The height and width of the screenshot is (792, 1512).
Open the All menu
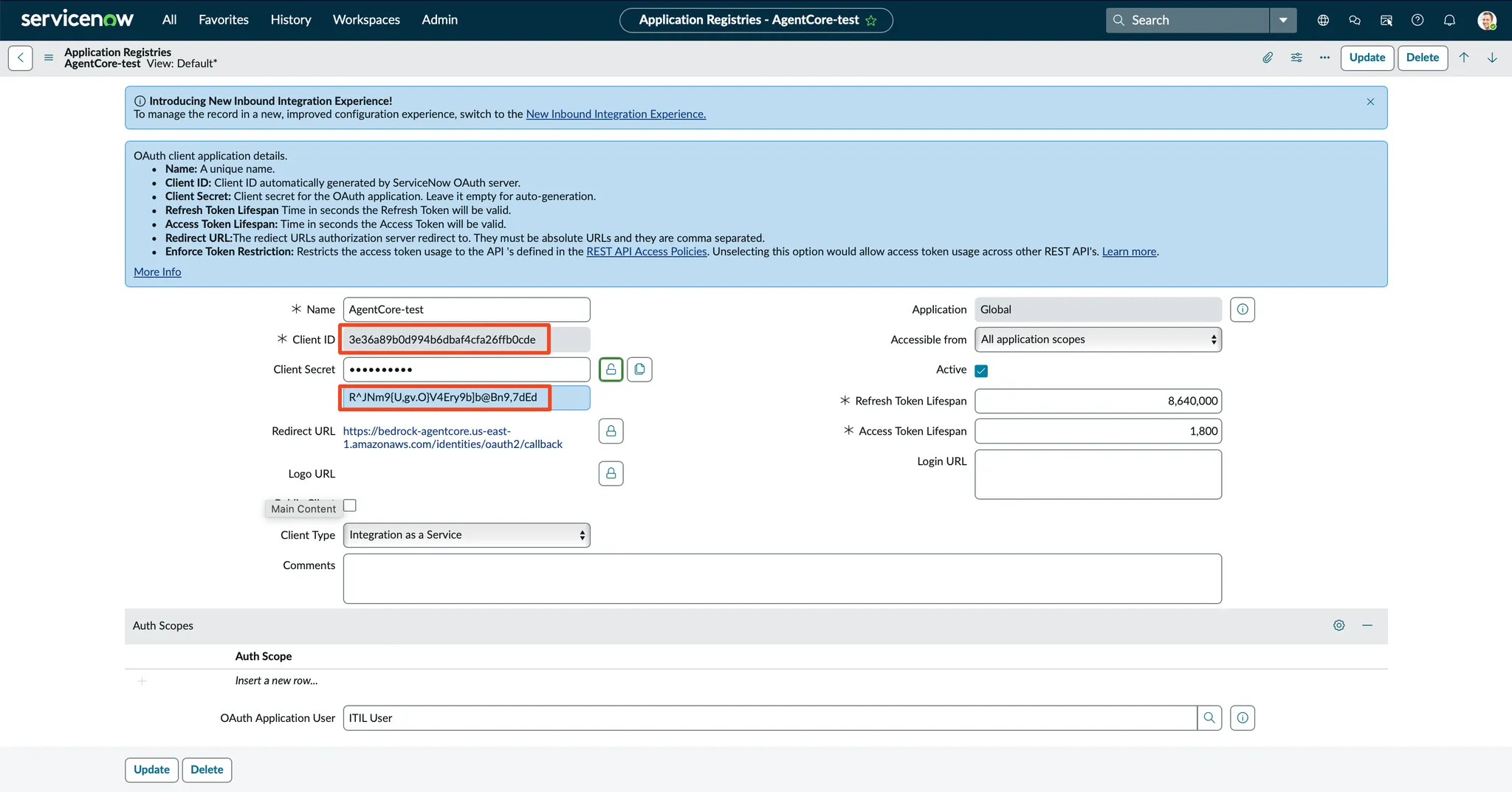pyautogui.click(x=170, y=20)
